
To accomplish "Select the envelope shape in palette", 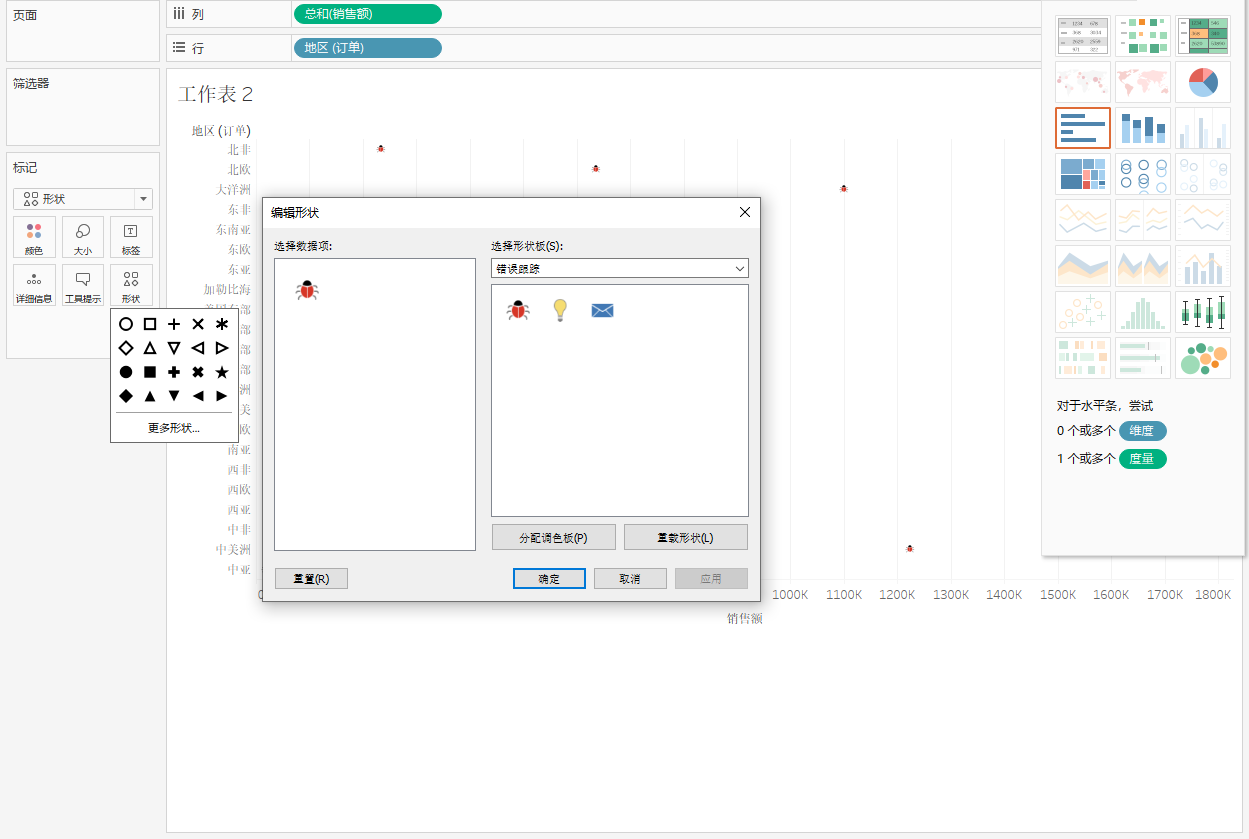I will tap(602, 310).
